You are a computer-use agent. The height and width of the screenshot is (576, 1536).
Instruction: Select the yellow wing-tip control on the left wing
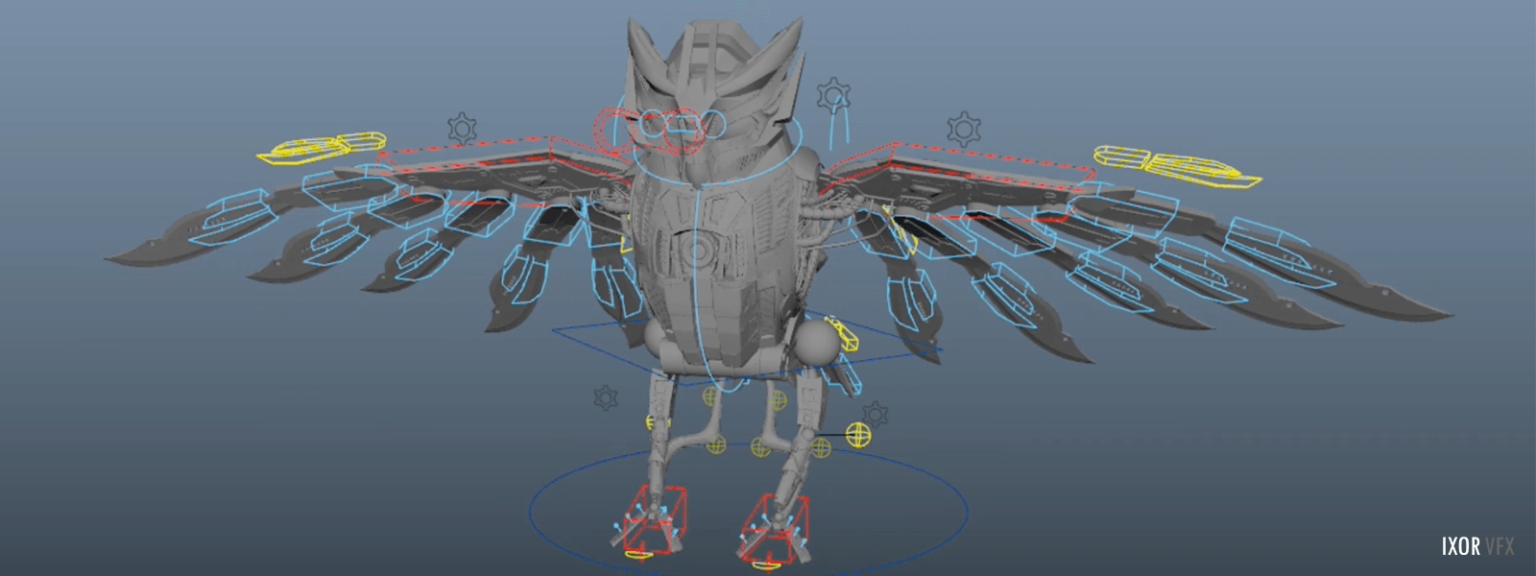[x=321, y=147]
